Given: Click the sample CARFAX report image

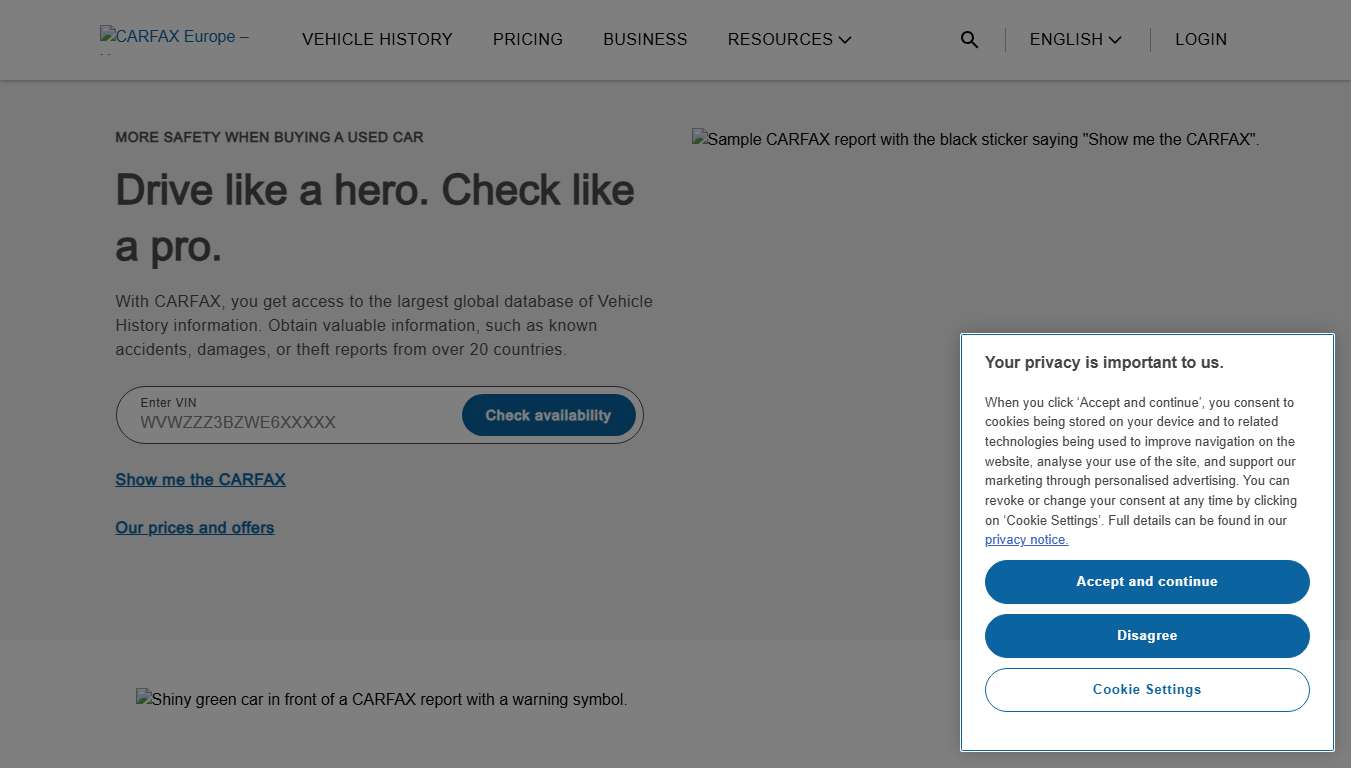Looking at the screenshot, I should [x=975, y=140].
